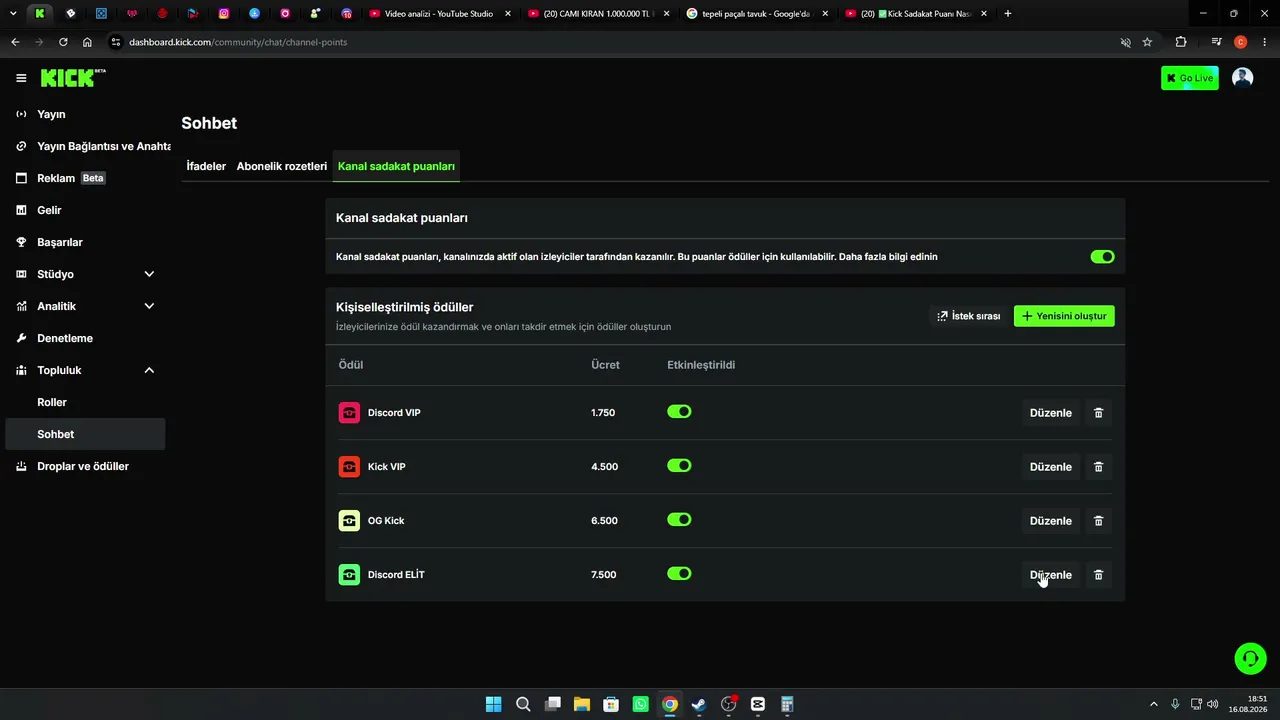Click the OG Kick reward icon
This screenshot has width=1280, height=720.
pyautogui.click(x=349, y=521)
